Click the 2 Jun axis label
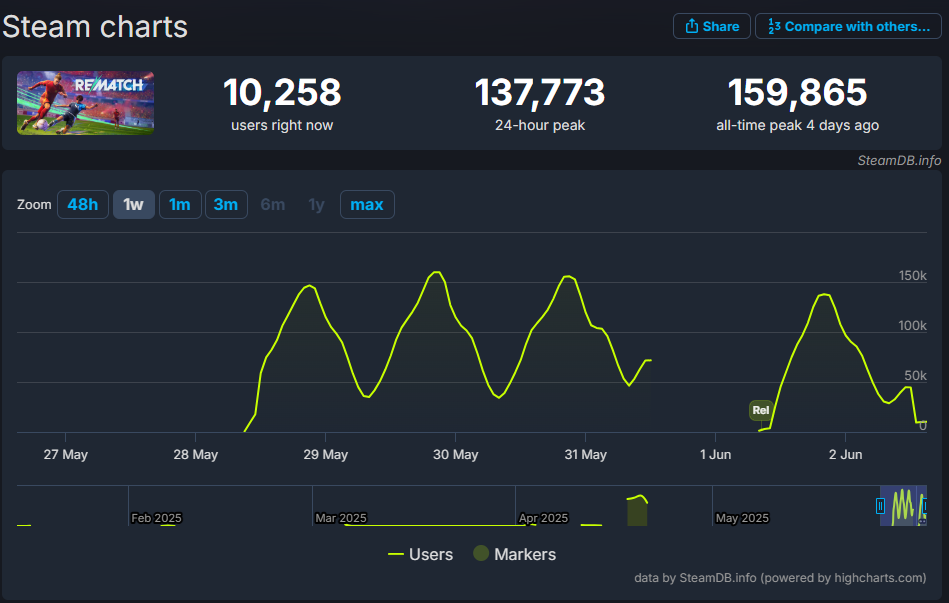Viewport: 949px width, 603px height. click(846, 455)
